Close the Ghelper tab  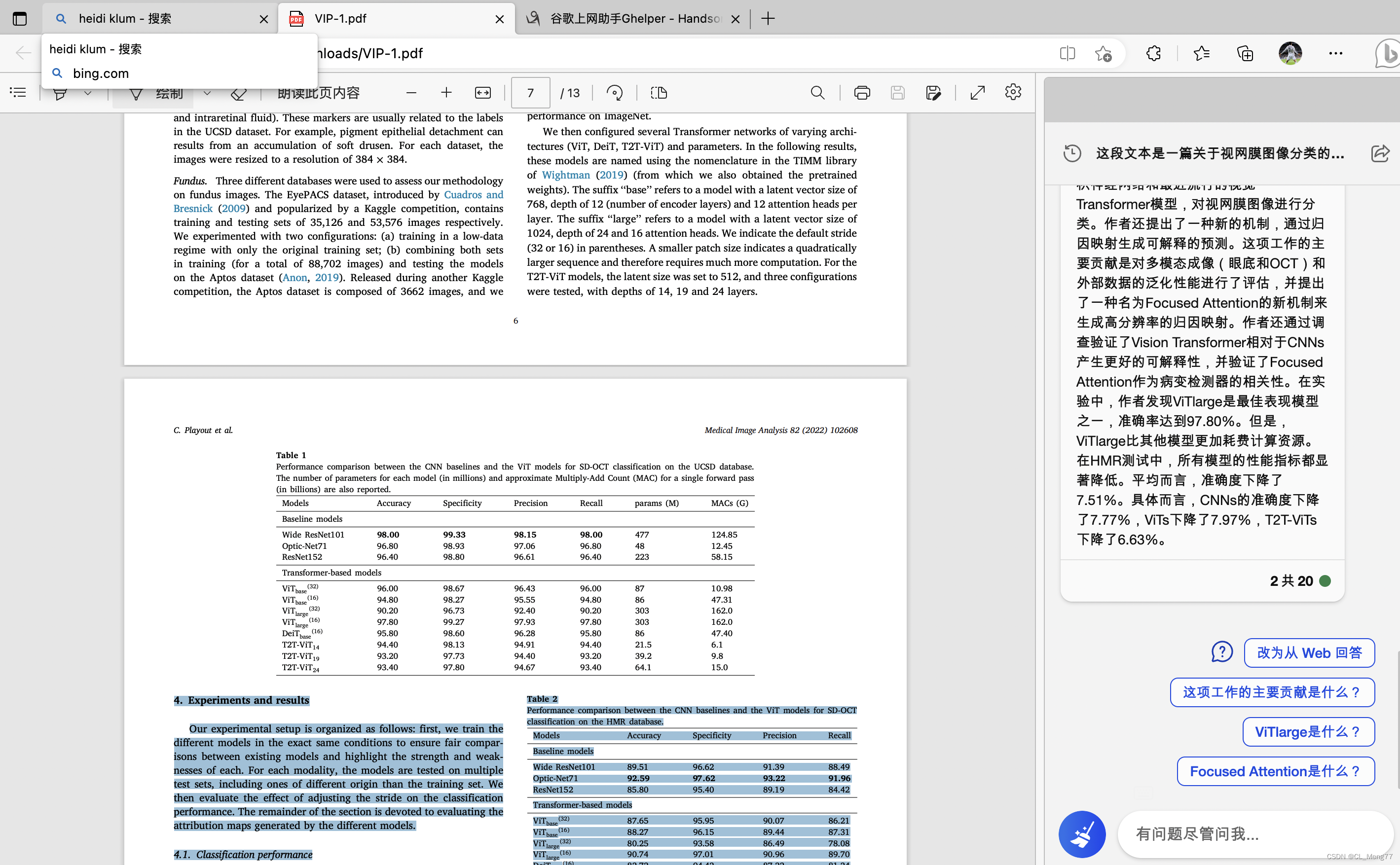736,19
